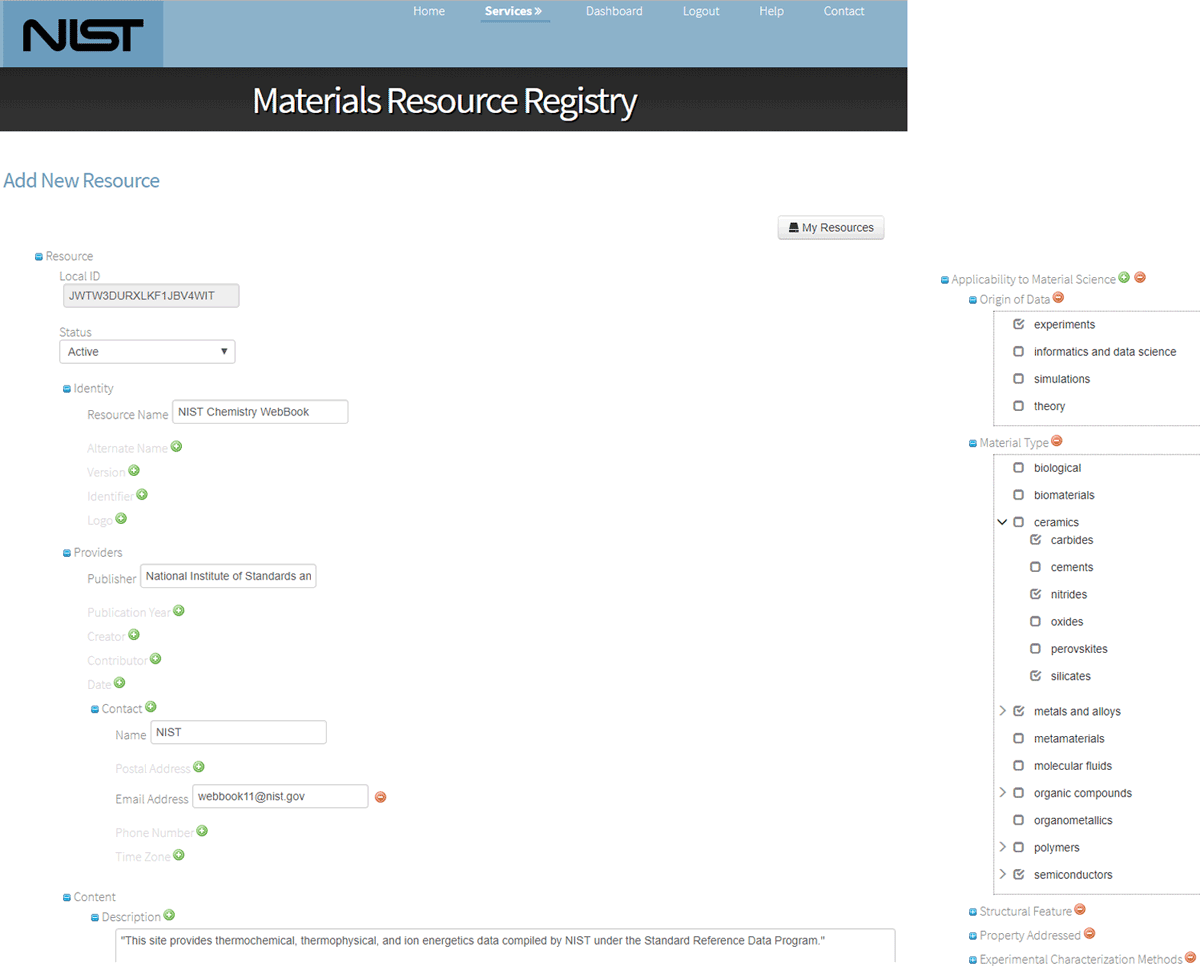Open the Services menu
Viewport: 1200px width, 966px height.
pyautogui.click(x=513, y=11)
